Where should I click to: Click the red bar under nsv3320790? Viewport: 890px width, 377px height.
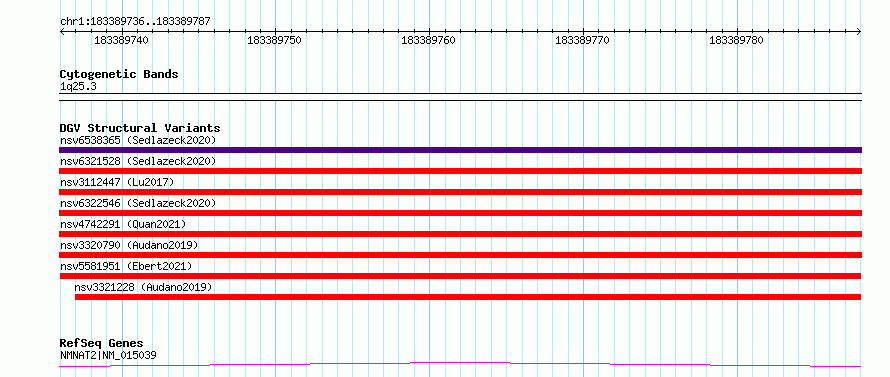[460, 255]
